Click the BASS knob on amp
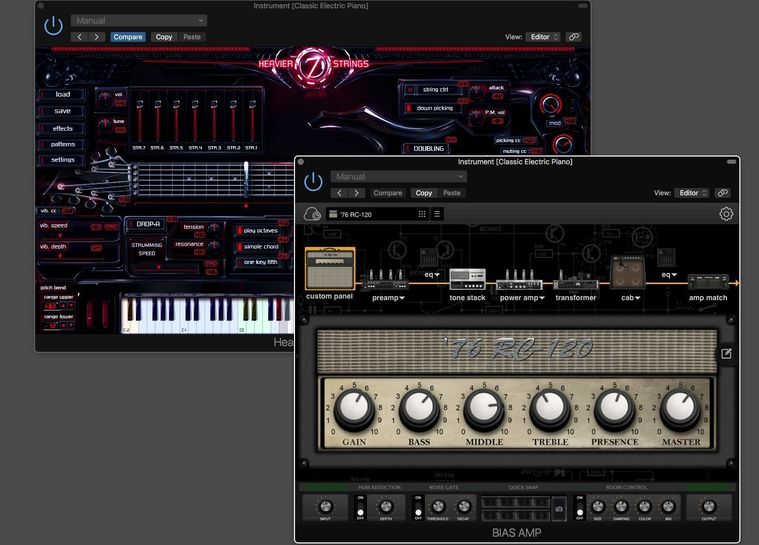The width and height of the screenshot is (759, 545). click(419, 409)
